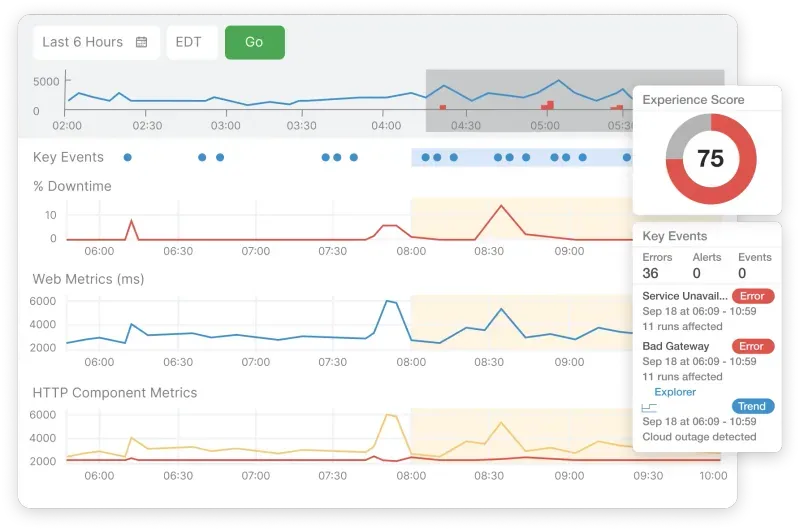Viewport: 800px width, 530px height.
Task: Click the 5000 label on overview chart axis
Action: (46, 82)
